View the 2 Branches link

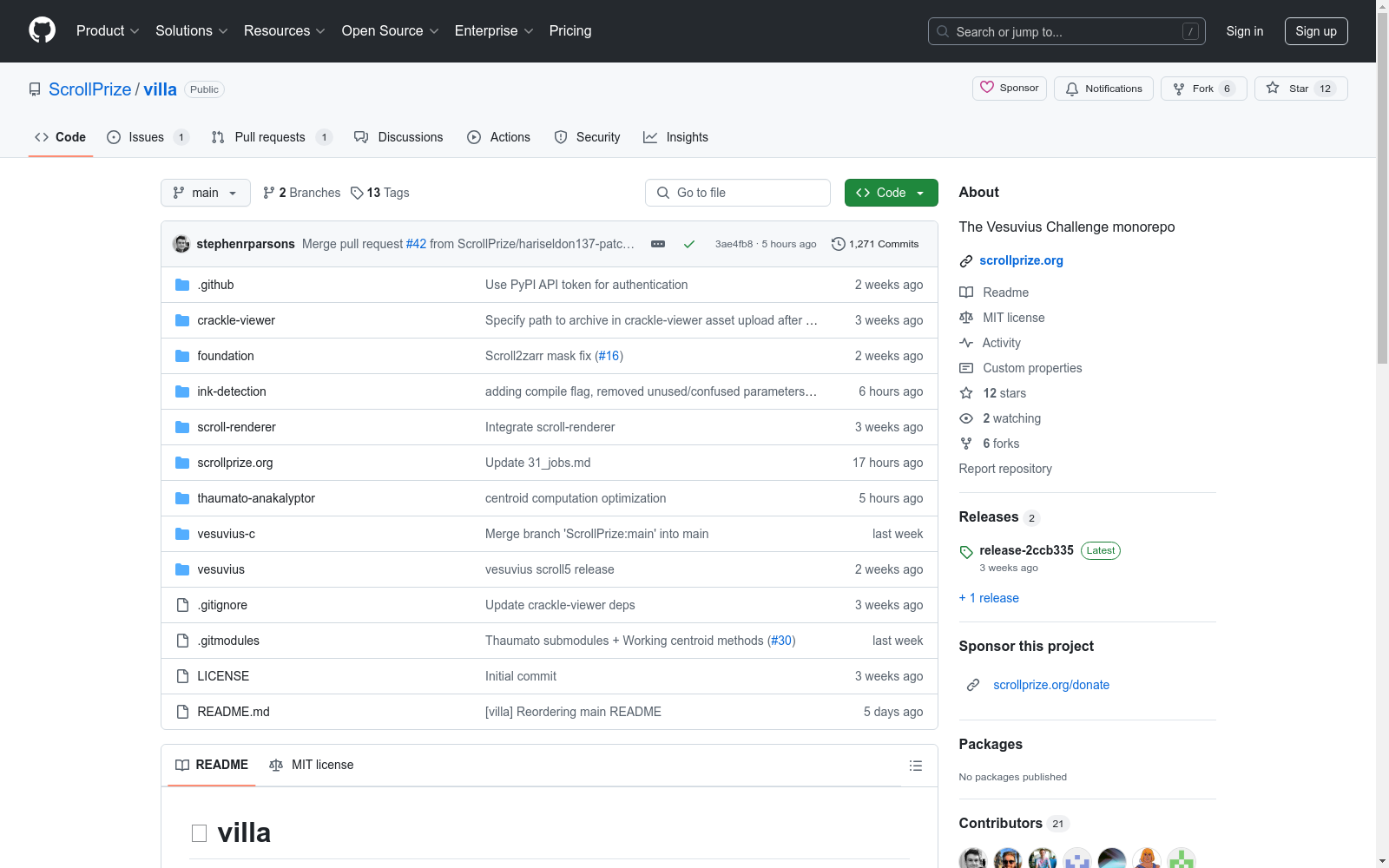coord(302,193)
